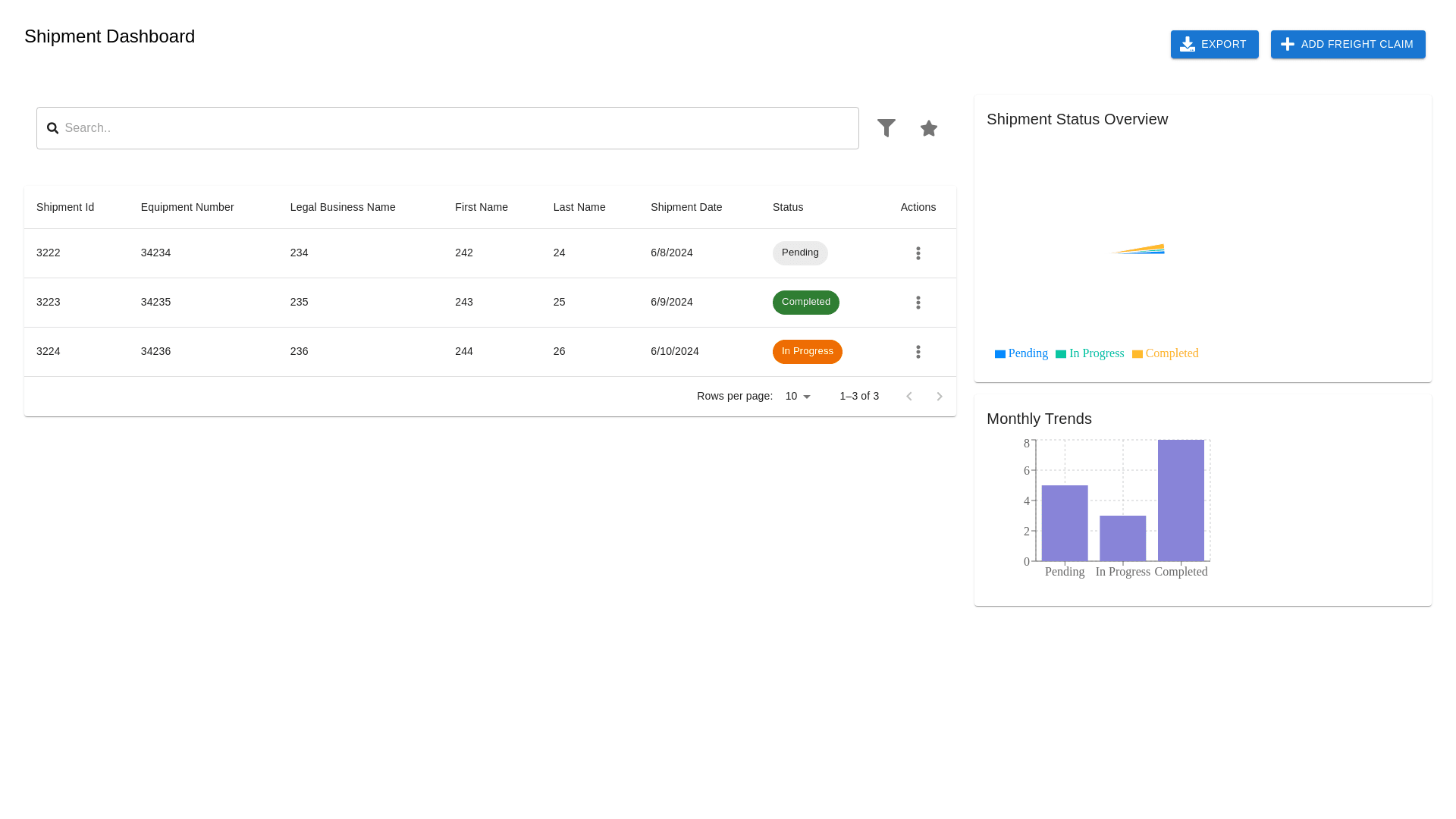Click into the Search input field
The image size is (1456, 819).
[455, 128]
